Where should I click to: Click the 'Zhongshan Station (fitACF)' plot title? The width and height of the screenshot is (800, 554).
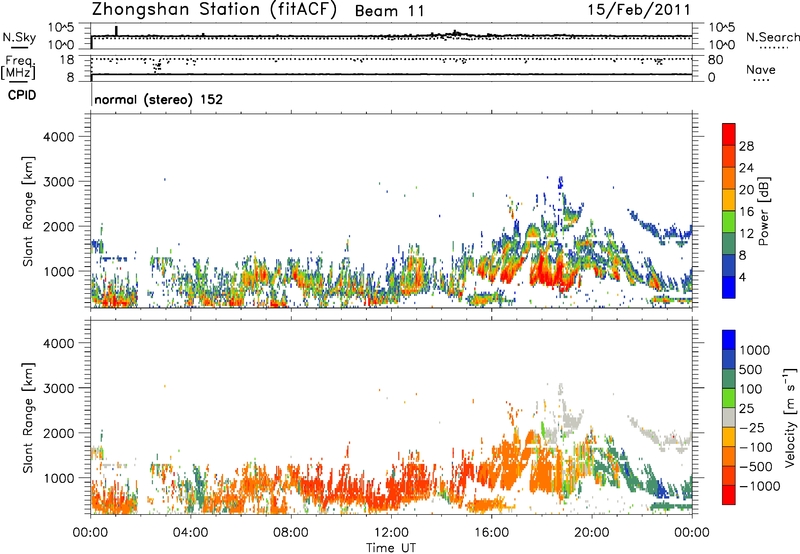click(214, 10)
